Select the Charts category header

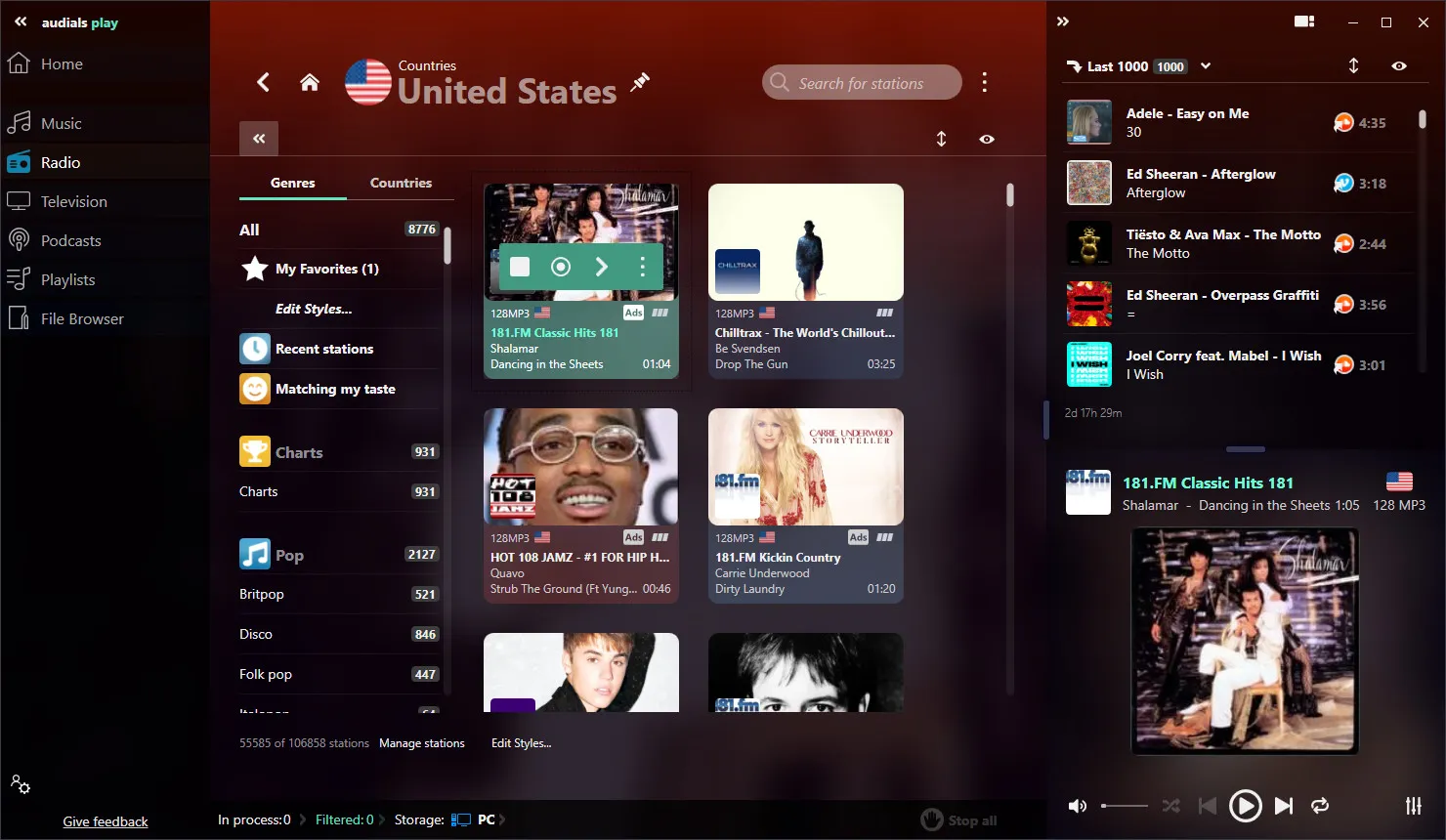339,452
